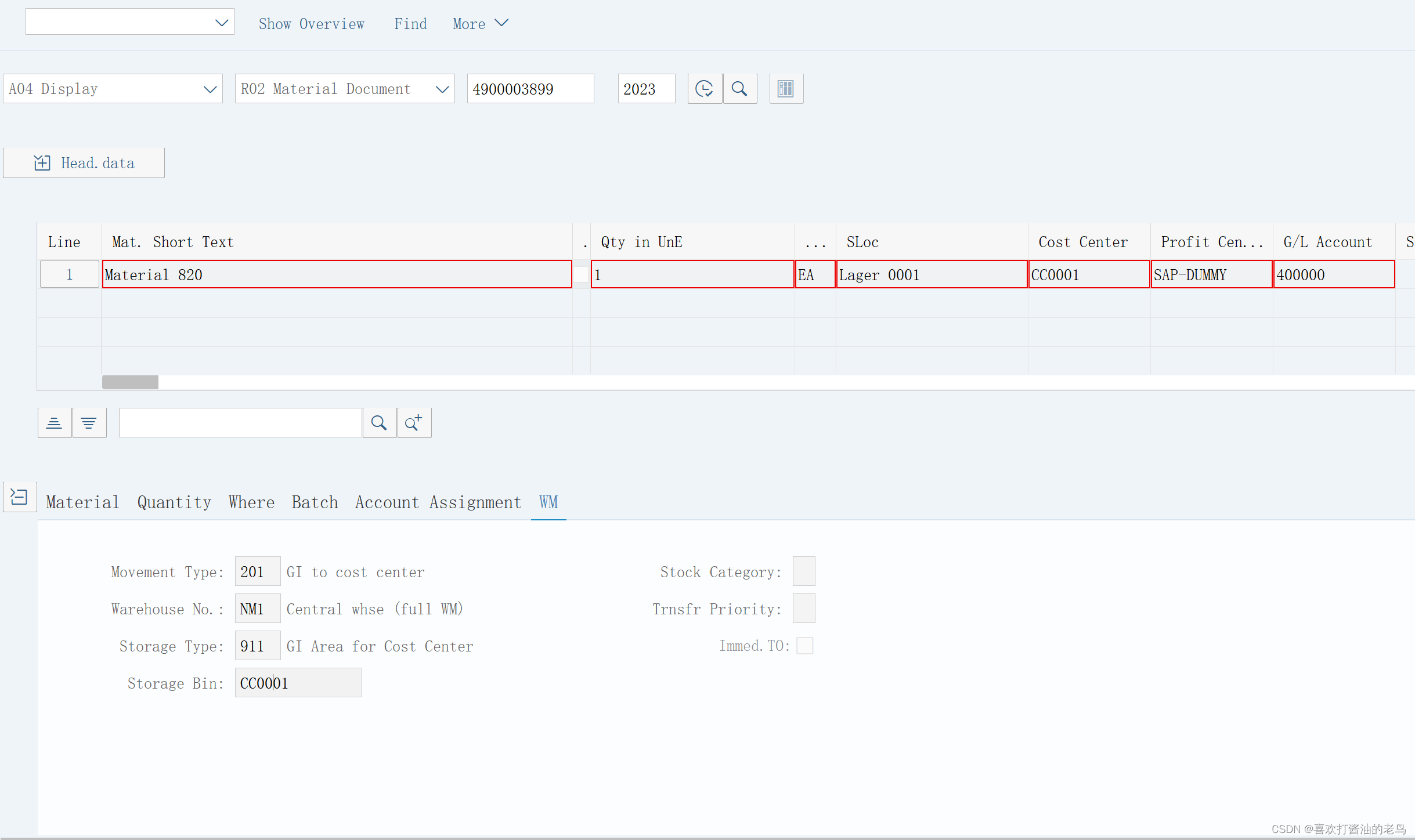Click the material document number field 4900003899
This screenshot has height=840, width=1415.
click(x=529, y=88)
